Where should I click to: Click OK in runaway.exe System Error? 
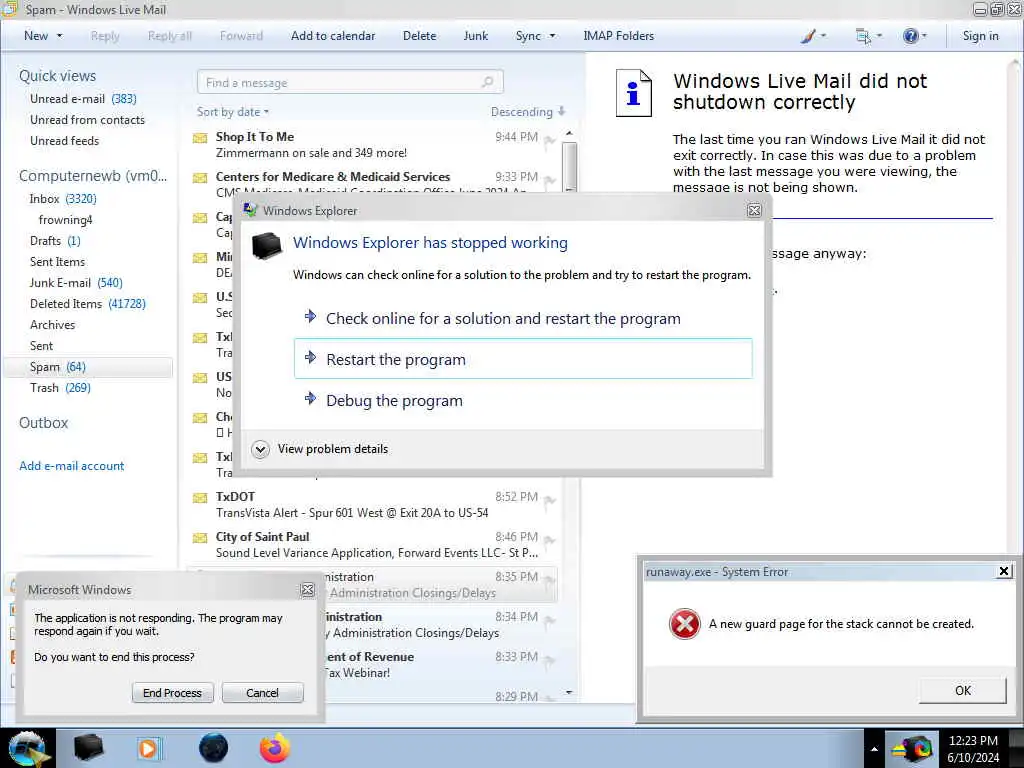click(963, 690)
